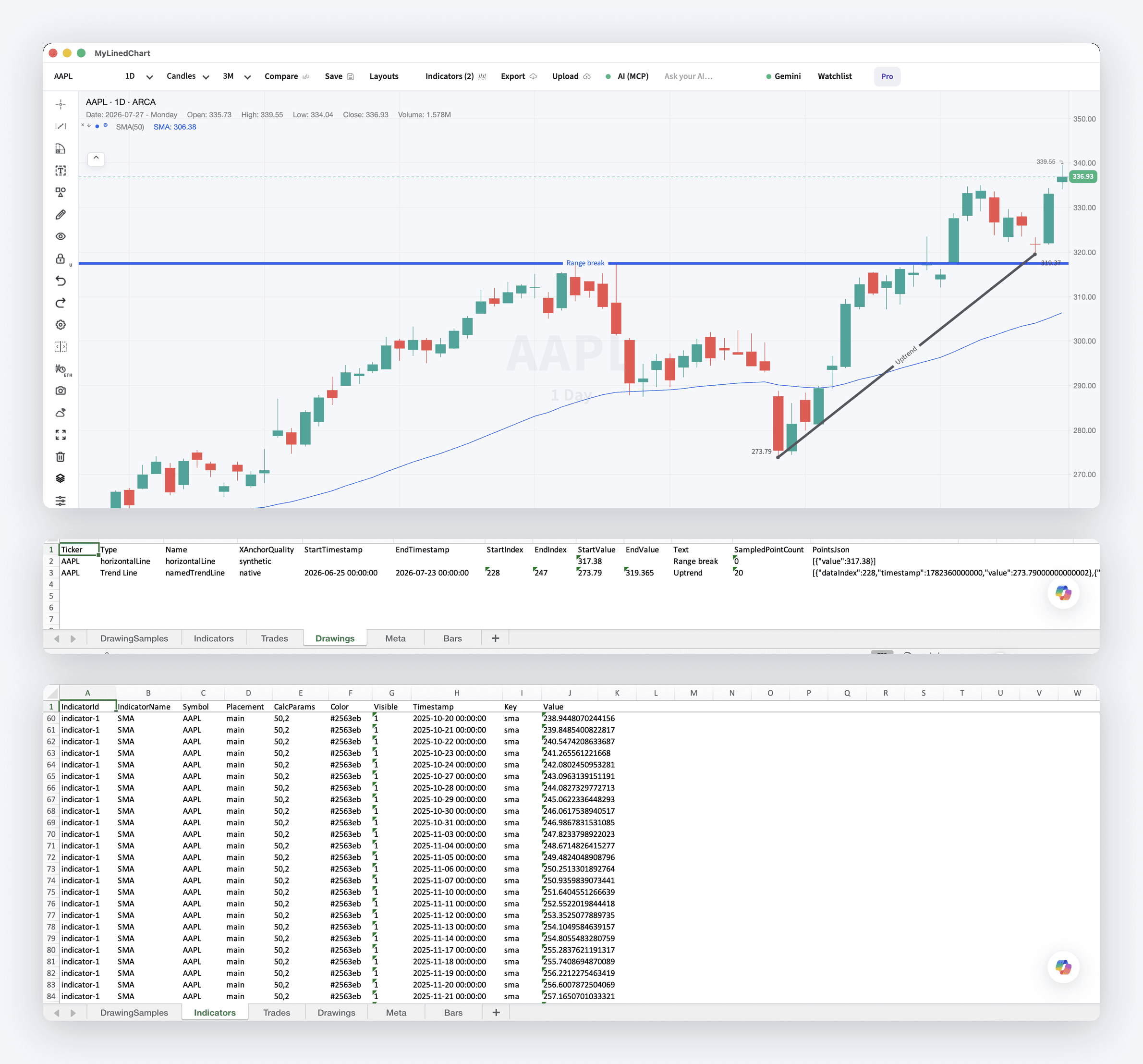Screen dimensions: 1143x1064
Task: Open the Candles chart type dropdown
Action: coord(187,76)
